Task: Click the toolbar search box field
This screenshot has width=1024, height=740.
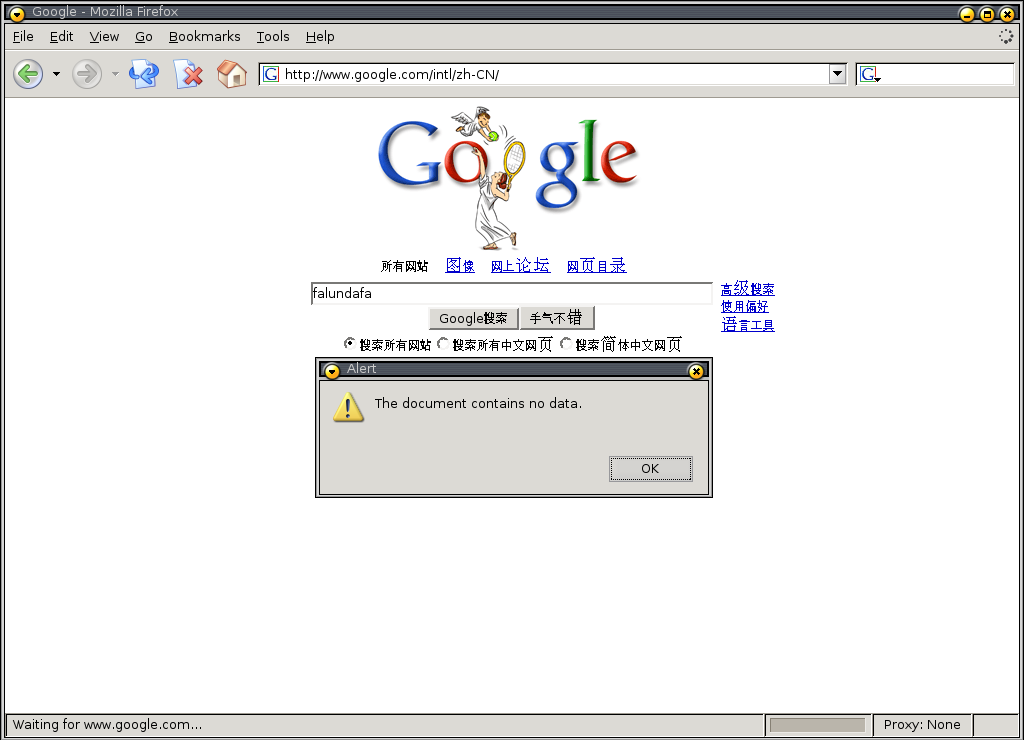Action: pos(935,74)
